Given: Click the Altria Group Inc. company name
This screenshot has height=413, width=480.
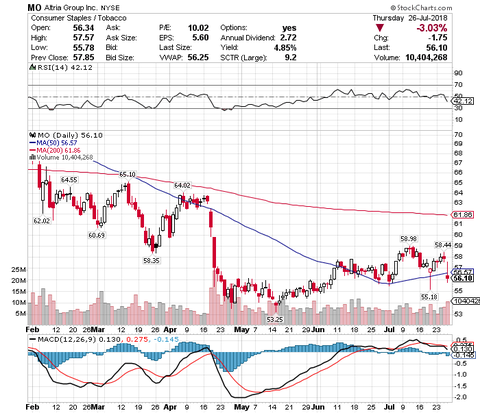Looking at the screenshot, I should coord(71,7).
